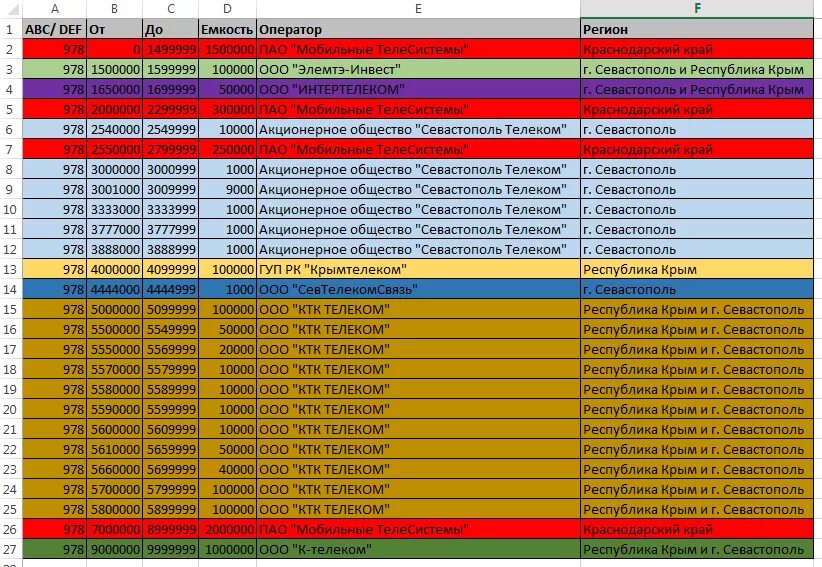Select cell 3777999 in row 11
Image resolution: width=822 pixels, height=567 pixels.
coord(170,229)
